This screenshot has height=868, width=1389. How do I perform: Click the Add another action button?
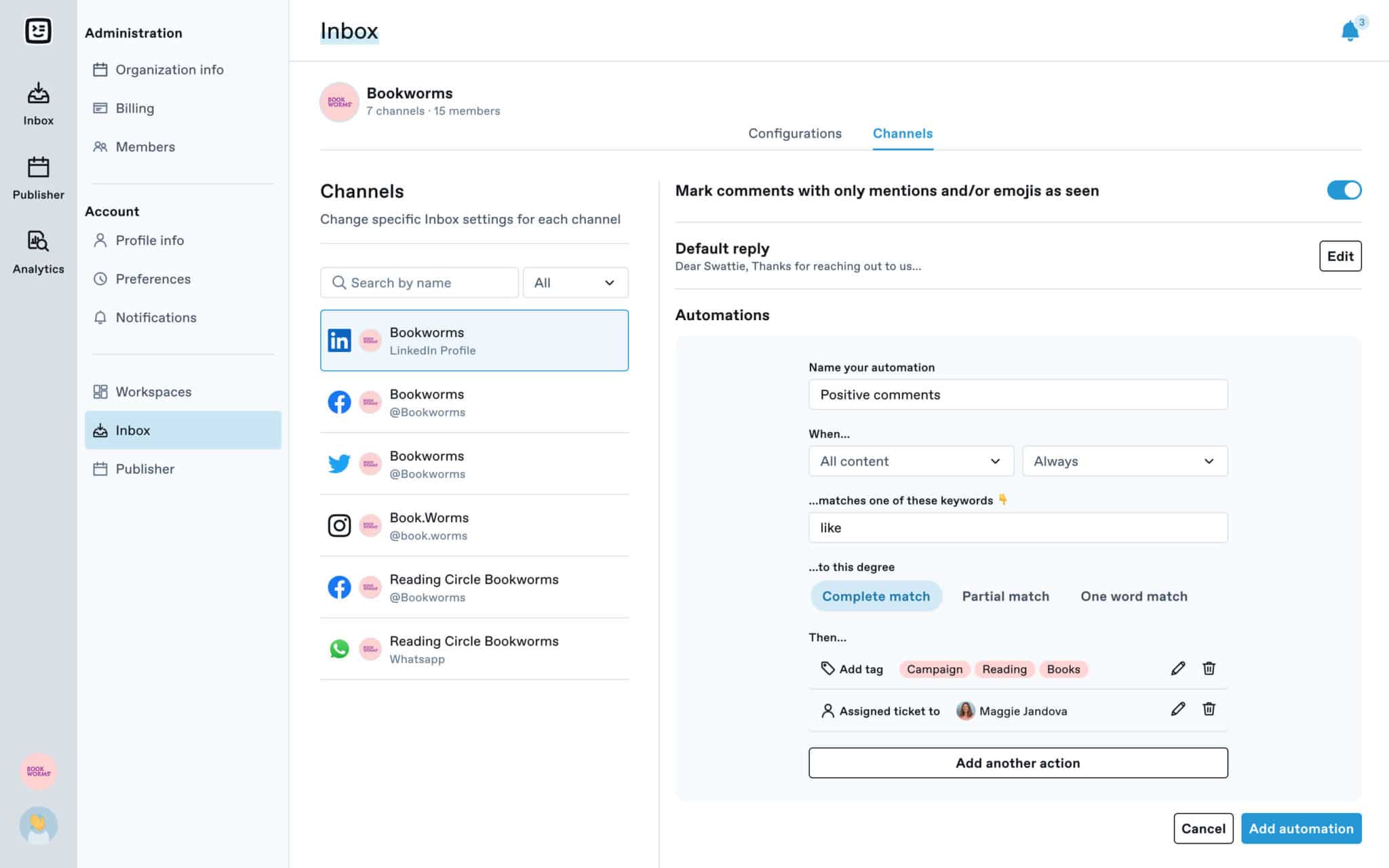pyautogui.click(x=1018, y=763)
